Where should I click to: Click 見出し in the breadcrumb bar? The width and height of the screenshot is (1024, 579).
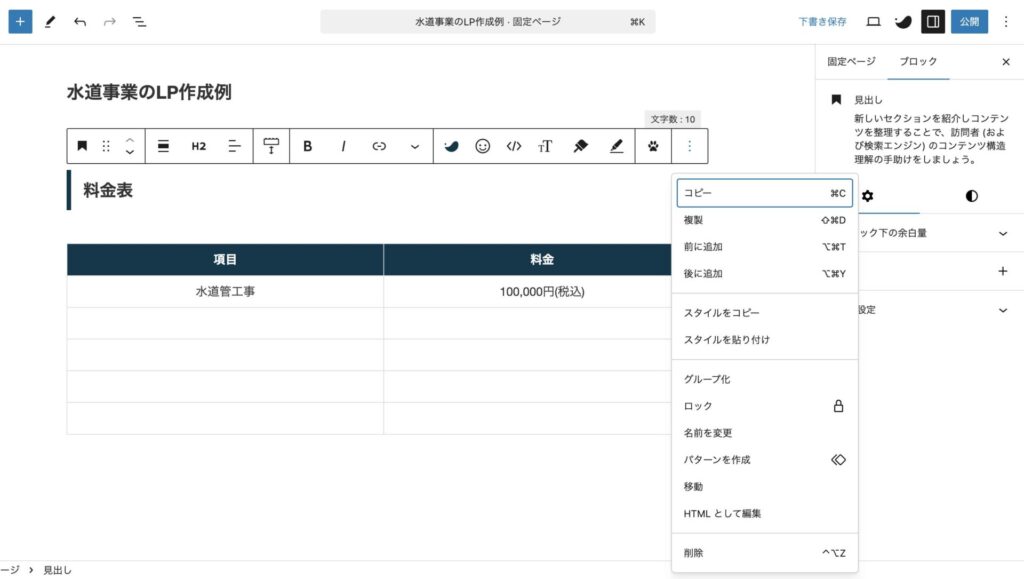click(57, 570)
